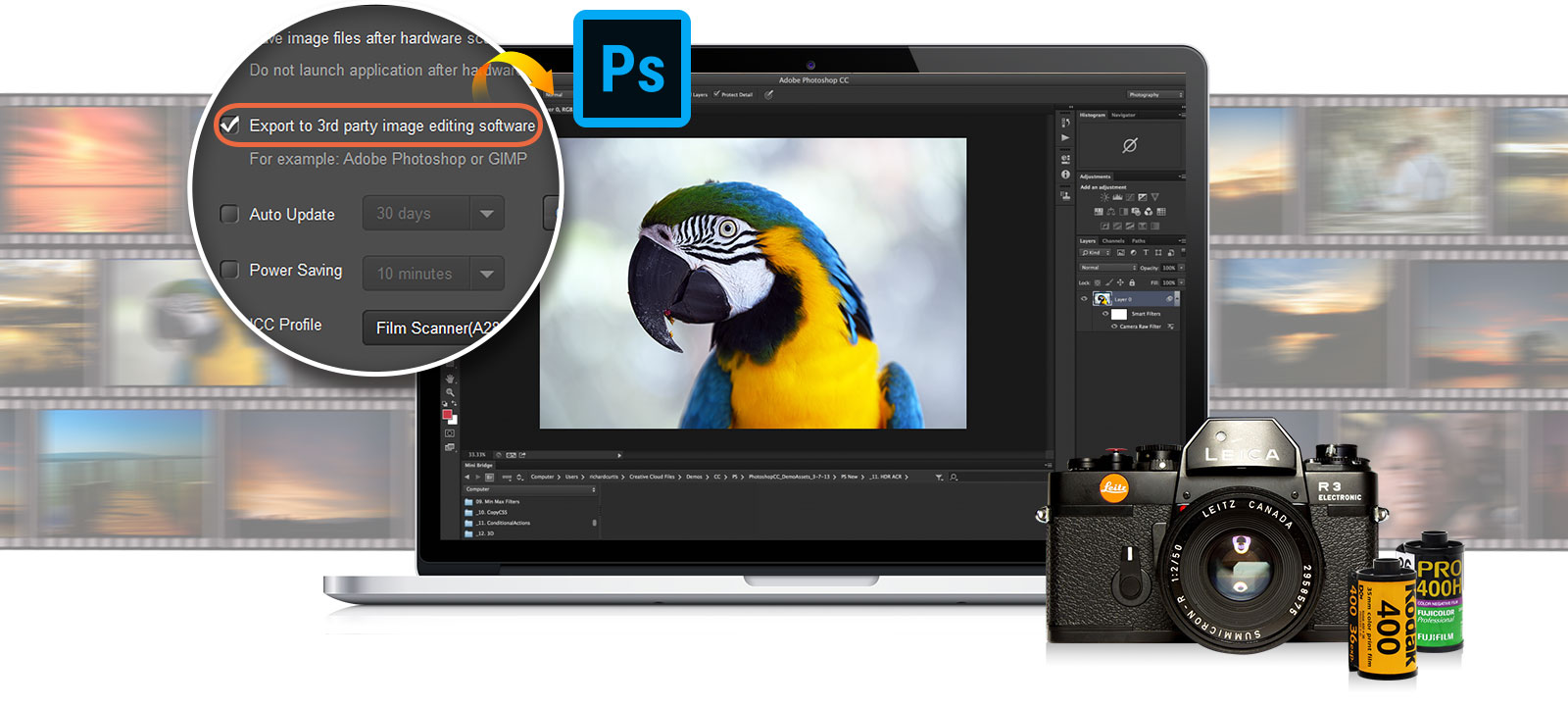Add a Posterize adjustment

[x=1117, y=226]
